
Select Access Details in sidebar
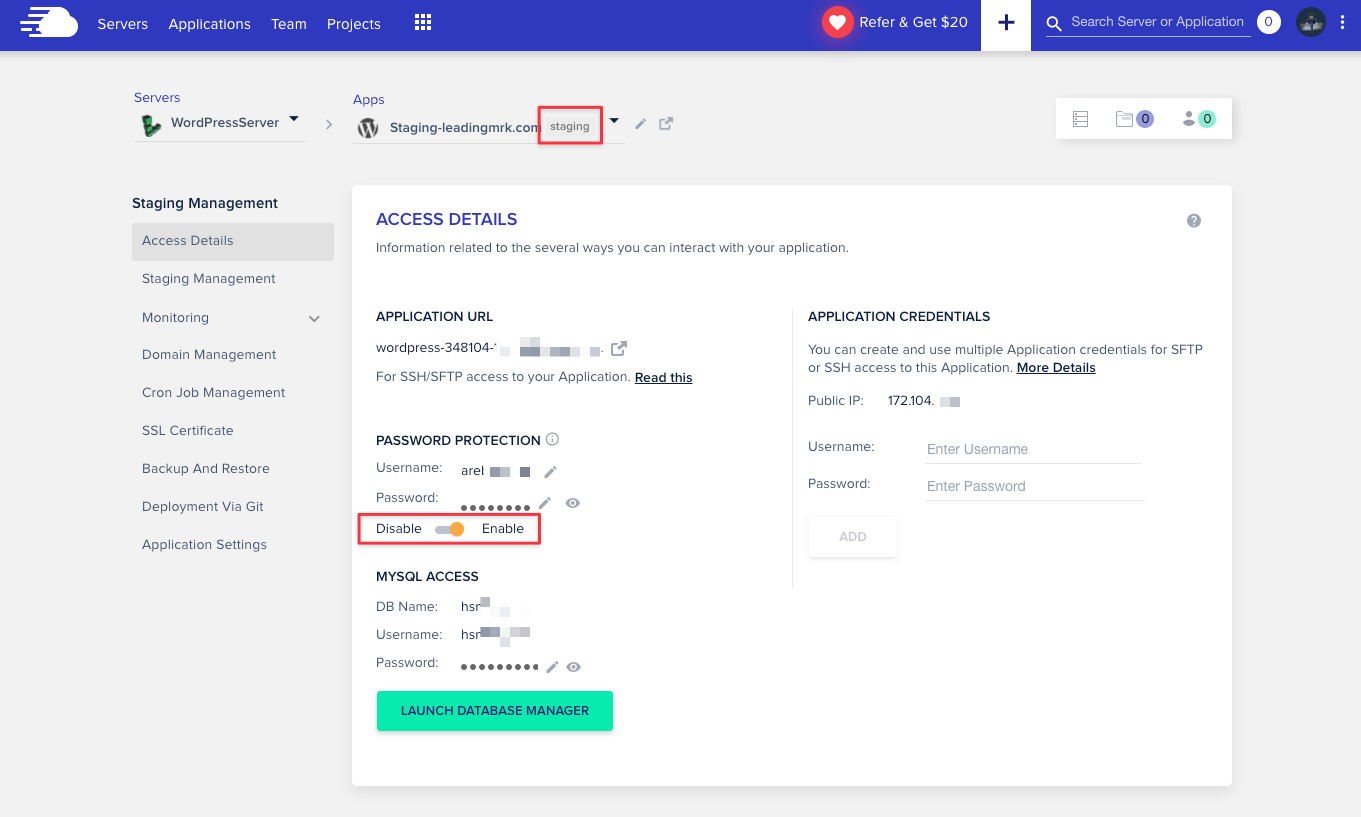coord(233,241)
